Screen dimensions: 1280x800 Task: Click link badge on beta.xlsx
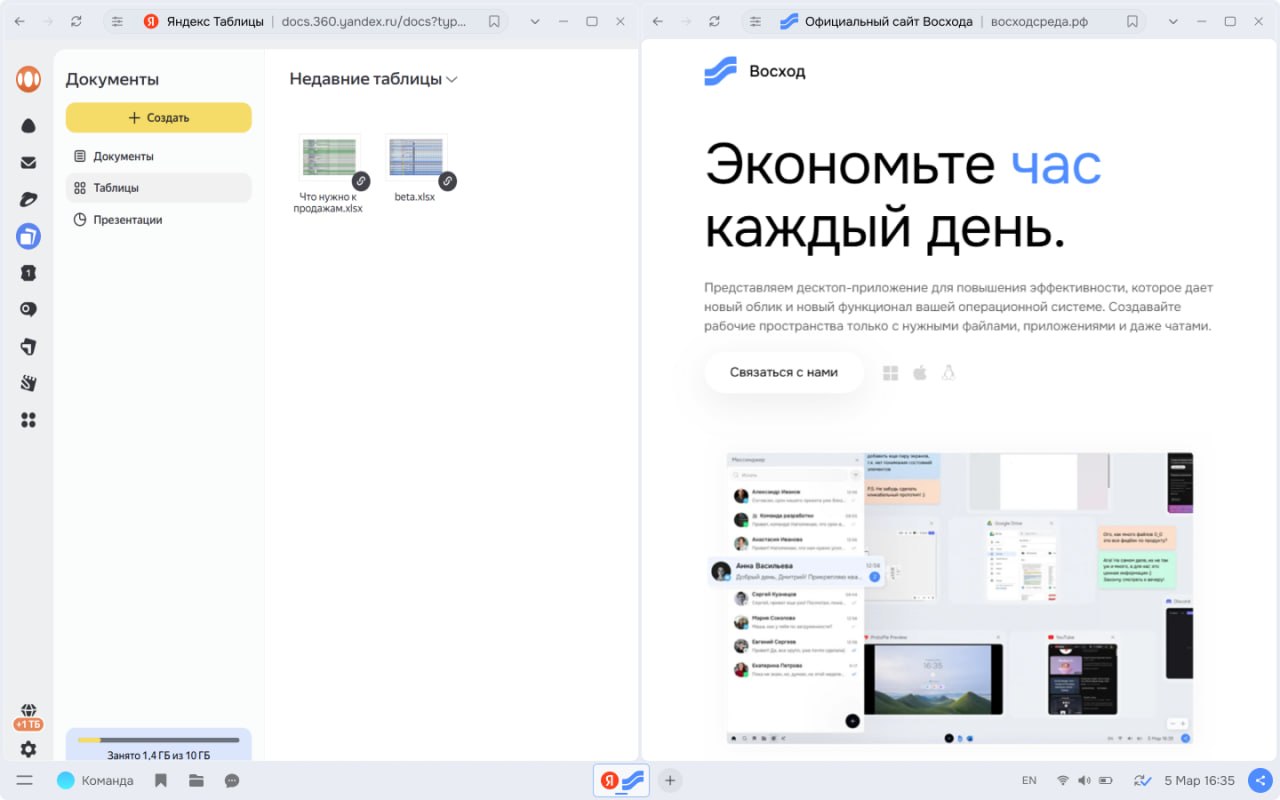448,181
